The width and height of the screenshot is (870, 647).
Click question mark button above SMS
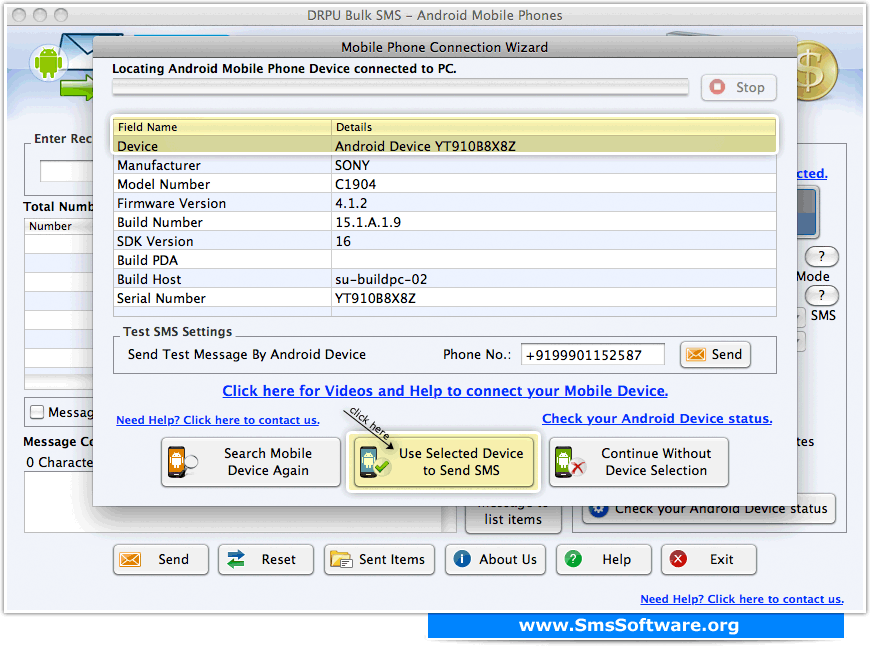[822, 295]
